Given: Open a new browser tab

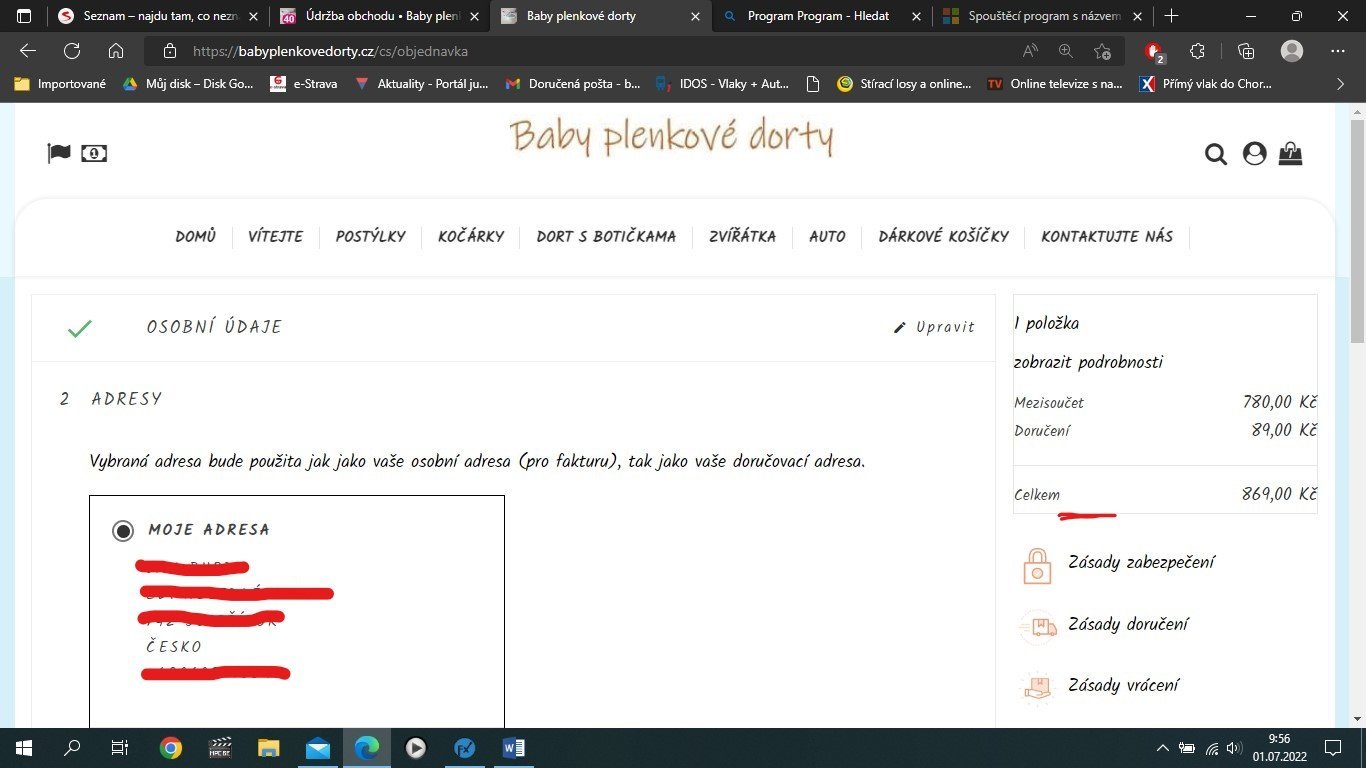Looking at the screenshot, I should tap(1172, 16).
